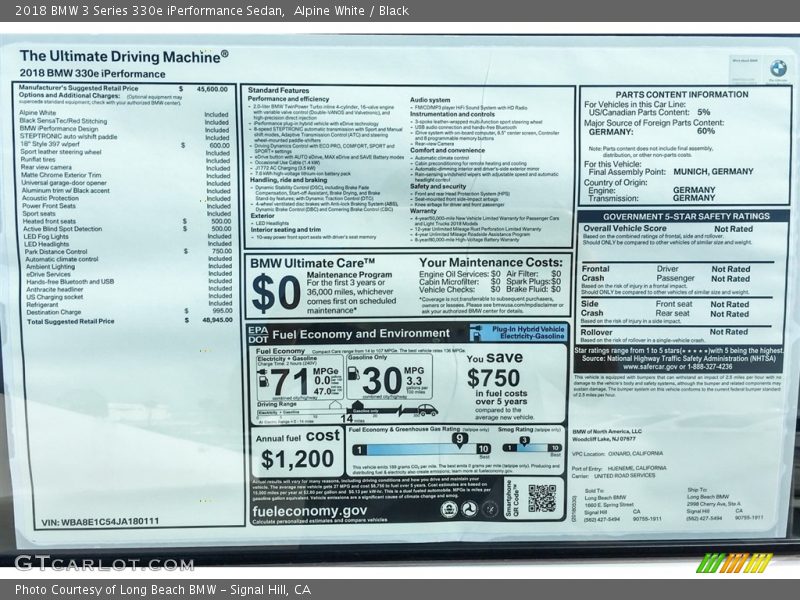Click the $1,200 annual fuel cost
The width and height of the screenshot is (800, 600).
tap(297, 459)
